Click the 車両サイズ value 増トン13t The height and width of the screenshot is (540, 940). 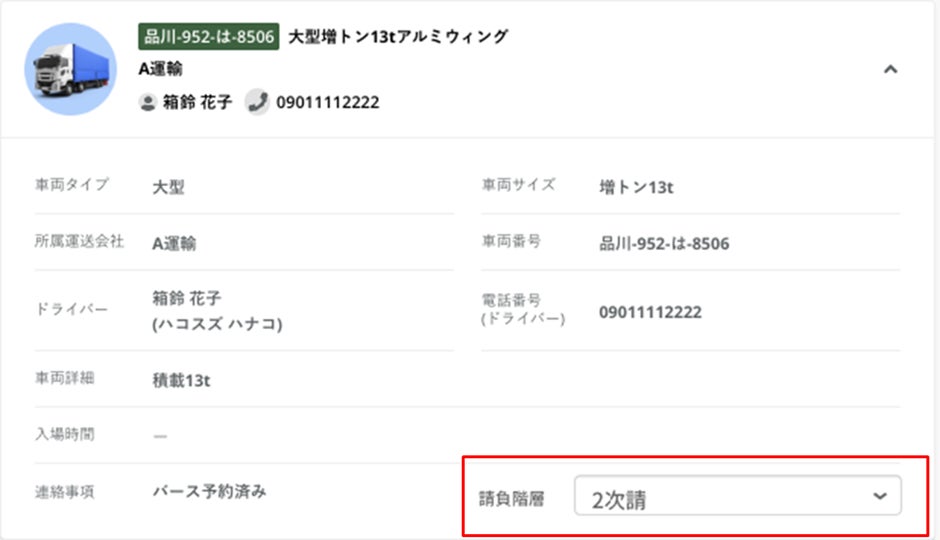point(641,187)
